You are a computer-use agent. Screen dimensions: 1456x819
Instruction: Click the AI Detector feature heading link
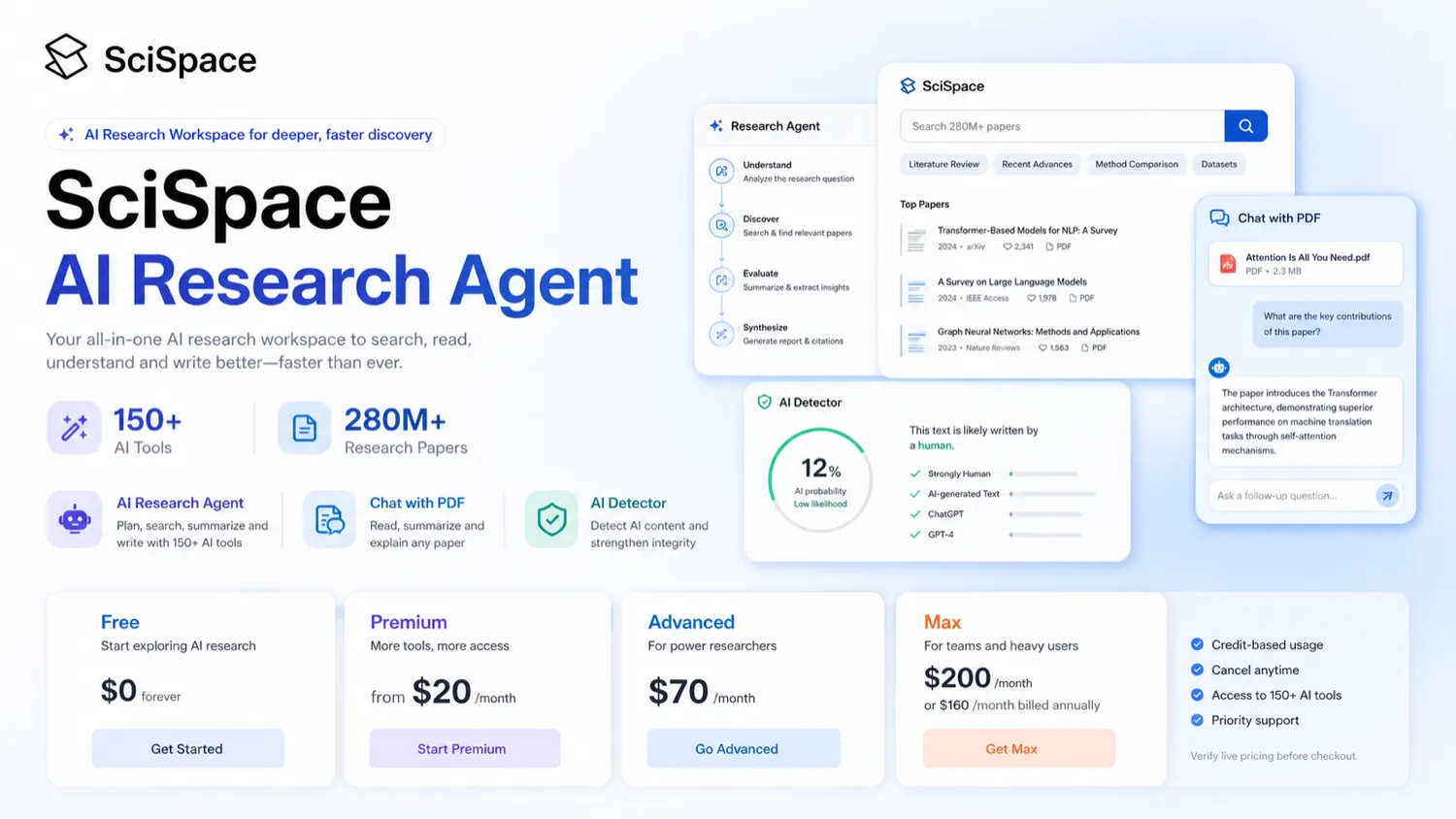(628, 503)
